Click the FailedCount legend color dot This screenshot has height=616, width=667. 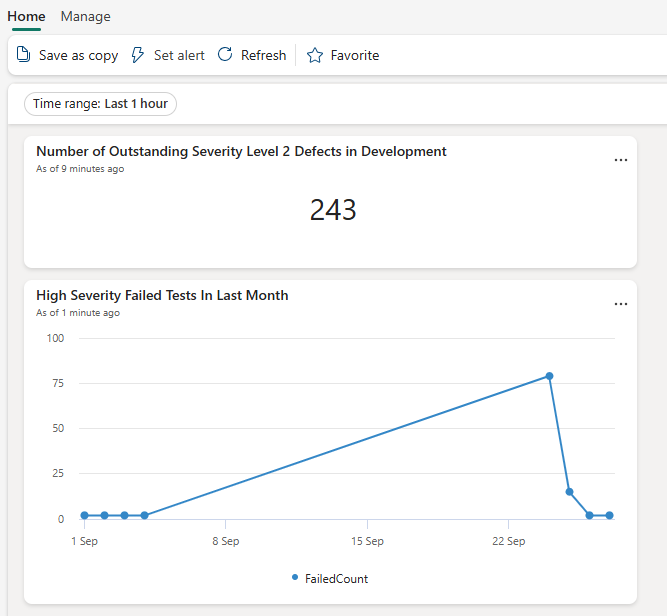[295, 578]
